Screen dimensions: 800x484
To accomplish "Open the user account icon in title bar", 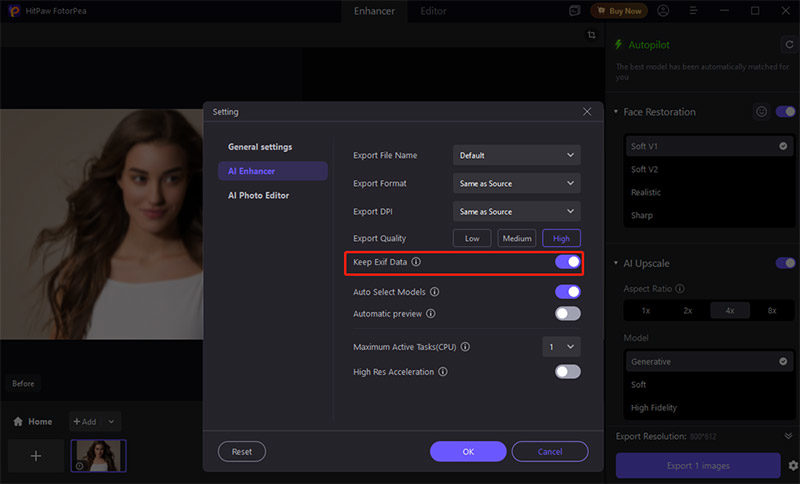I will coord(662,11).
